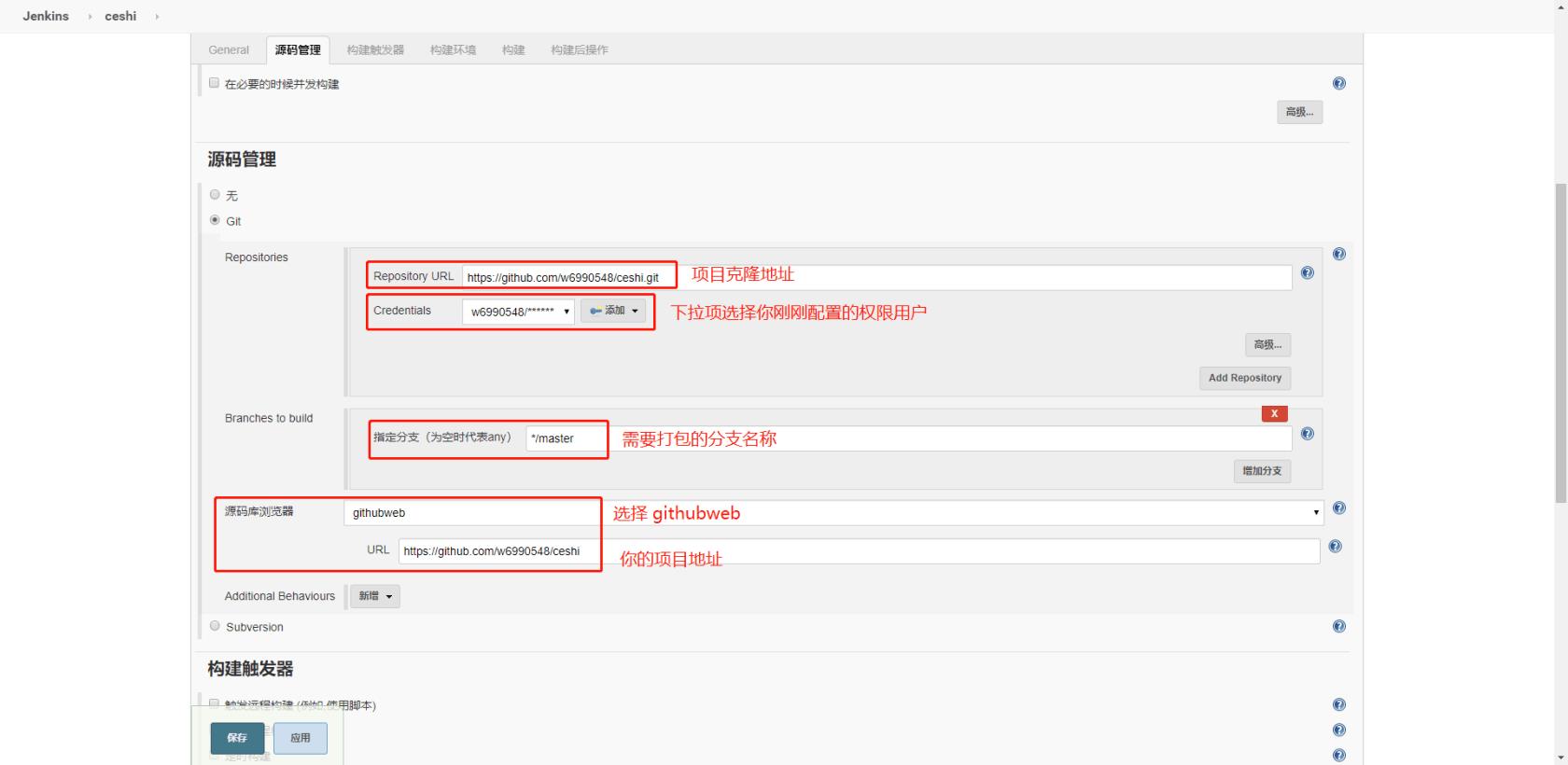Switch to 构建 tab
The image size is (1568, 765).
513,50
